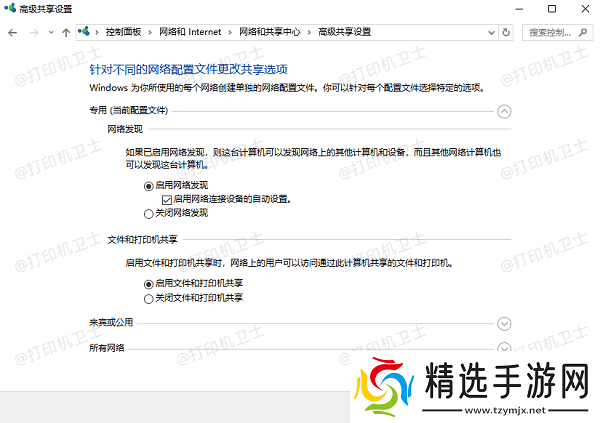Select 关闭网络发现 radio button
The height and width of the screenshot is (423, 600).
point(149,213)
